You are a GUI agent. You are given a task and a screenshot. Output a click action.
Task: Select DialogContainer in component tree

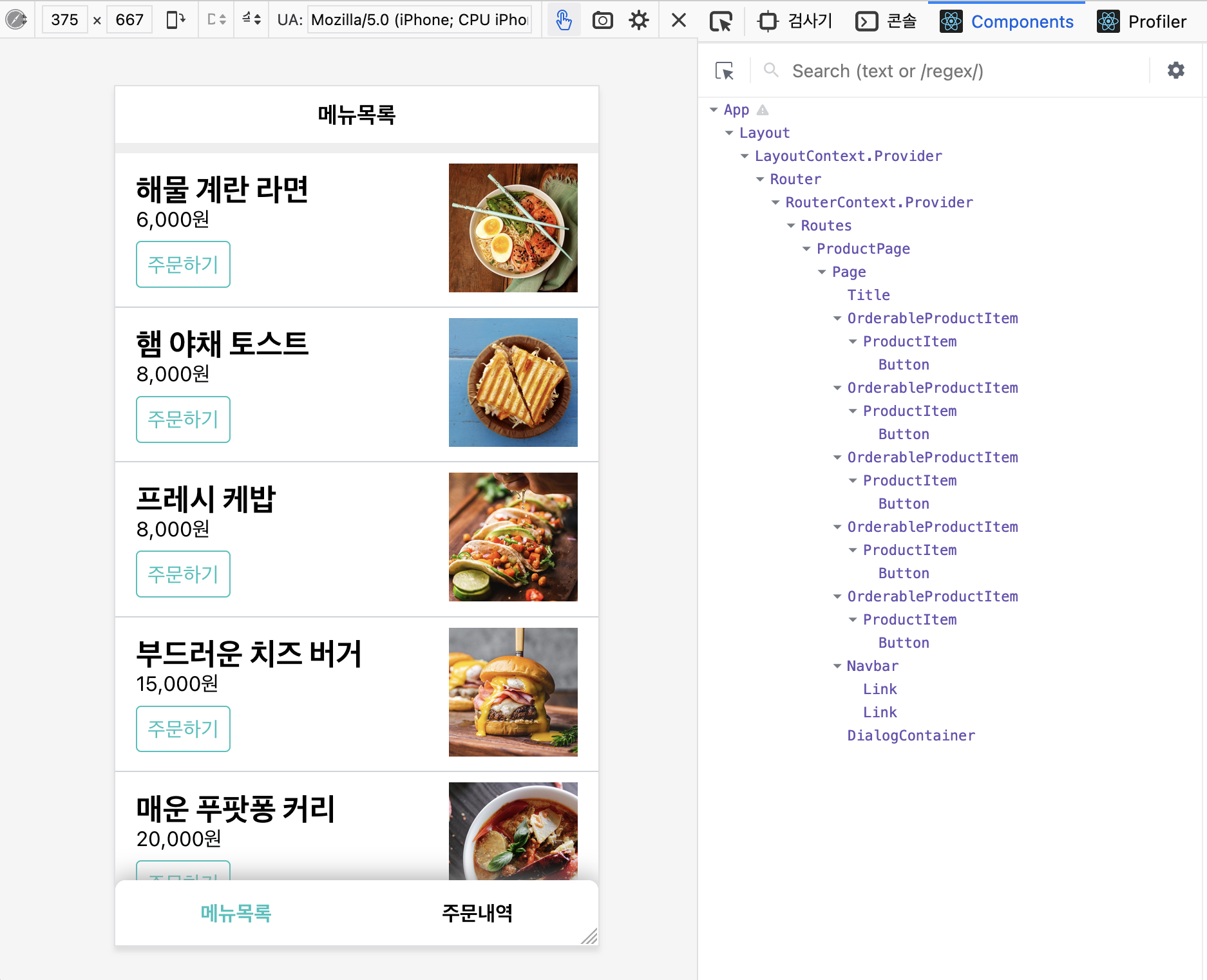click(911, 736)
